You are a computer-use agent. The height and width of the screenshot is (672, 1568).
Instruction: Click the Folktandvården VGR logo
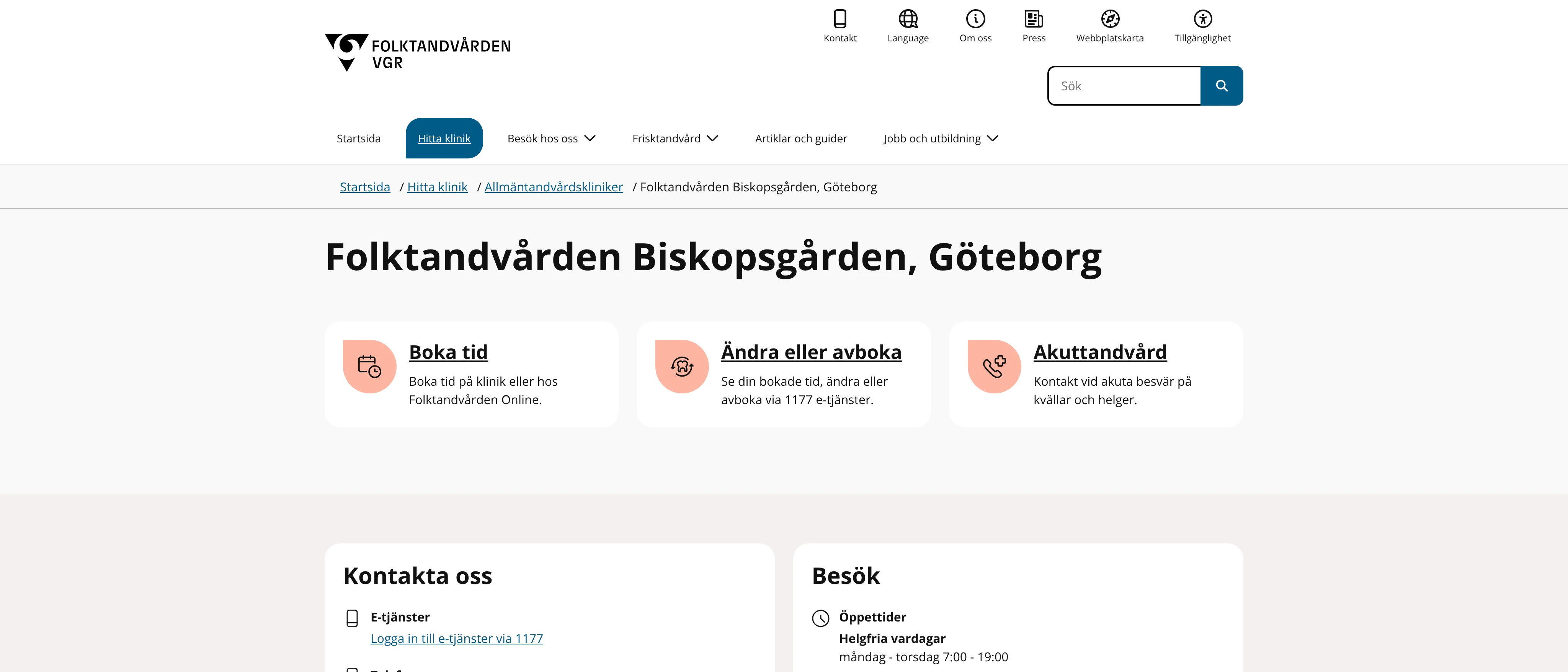pos(418,52)
